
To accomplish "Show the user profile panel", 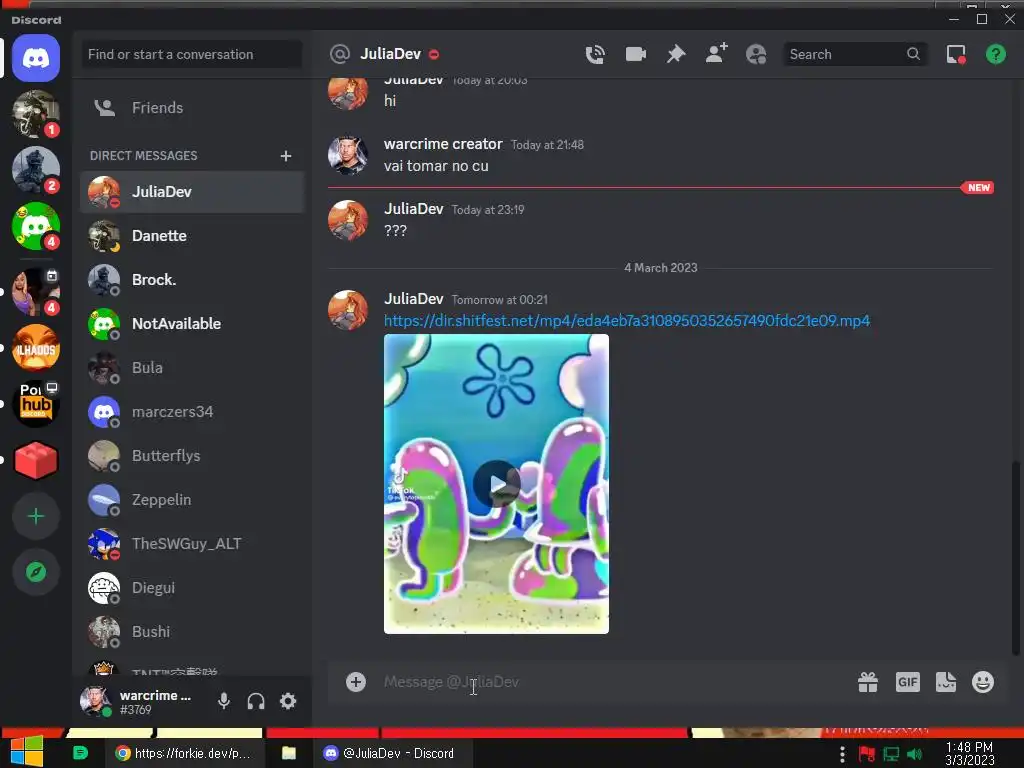I will (756, 54).
